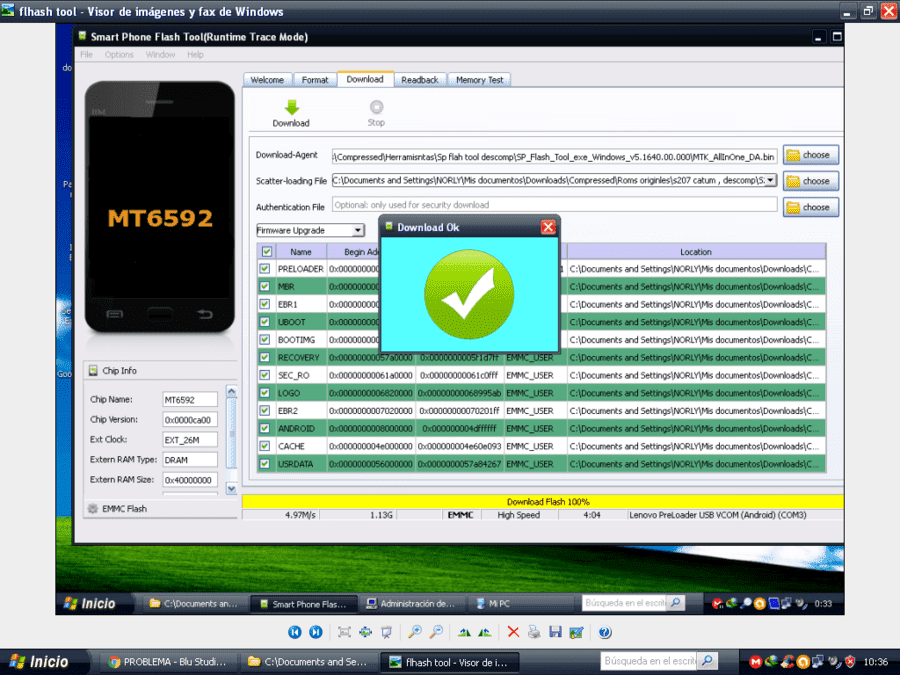The image size is (900, 675).
Task: Toggle the RECOVERY partition checkbox
Action: click(265, 357)
